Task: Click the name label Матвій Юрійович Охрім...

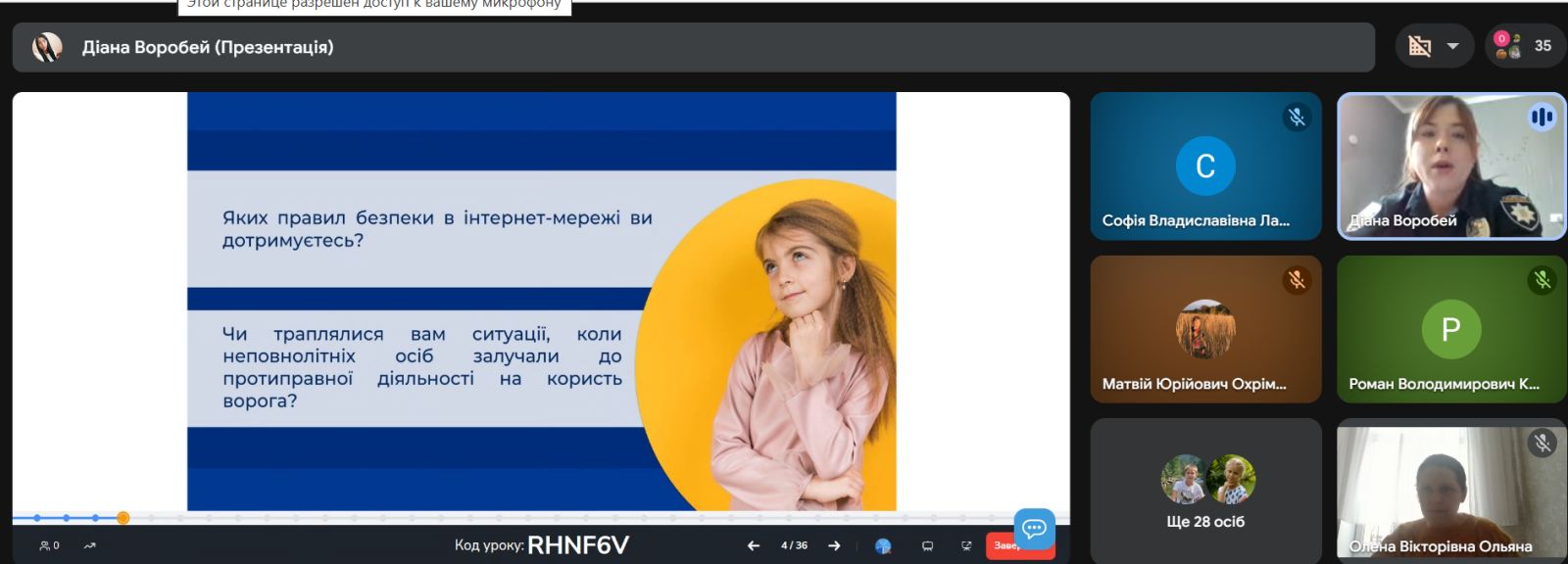Action: pyautogui.click(x=1194, y=384)
